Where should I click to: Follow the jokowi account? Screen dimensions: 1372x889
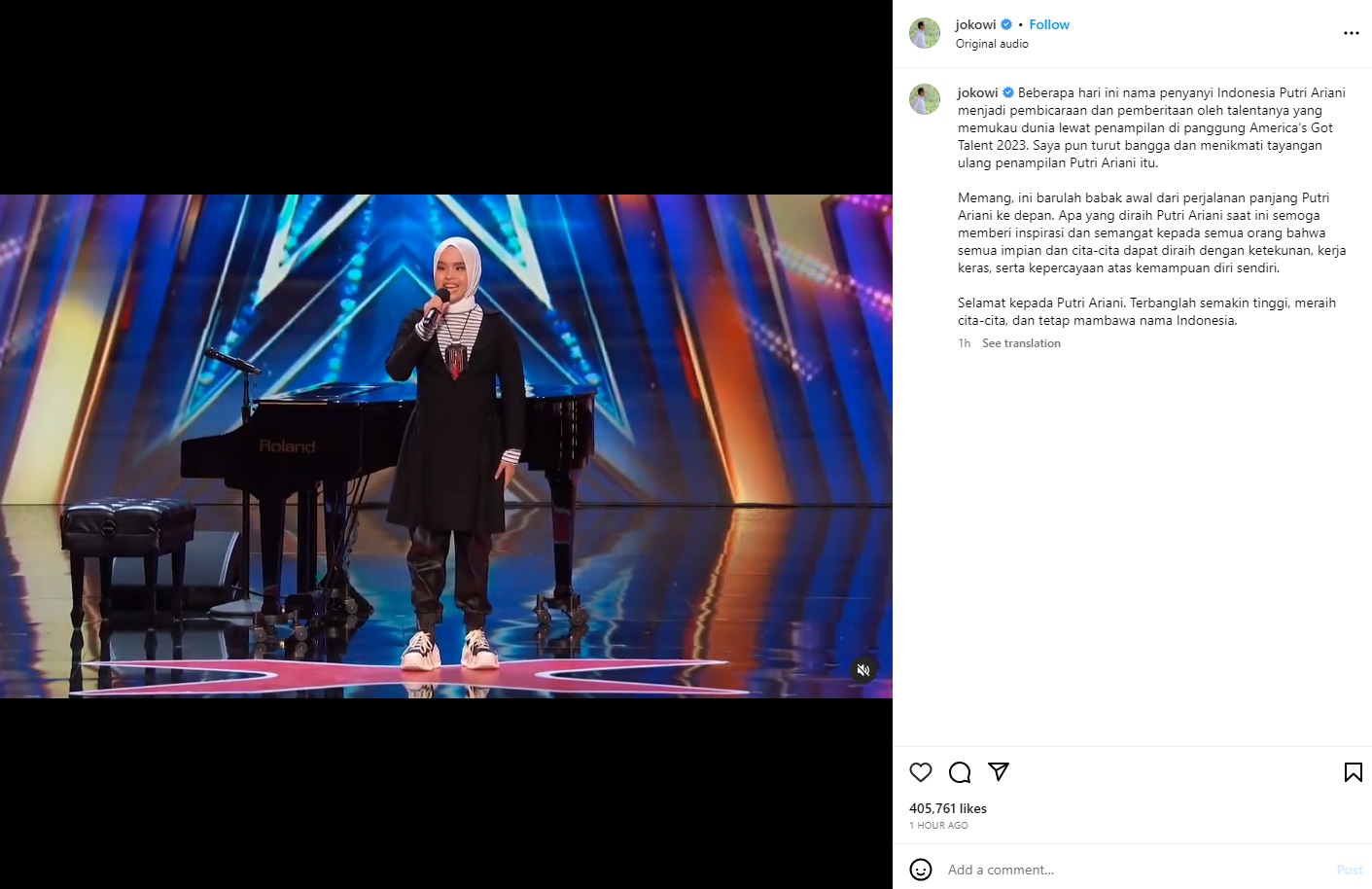coord(1049,24)
